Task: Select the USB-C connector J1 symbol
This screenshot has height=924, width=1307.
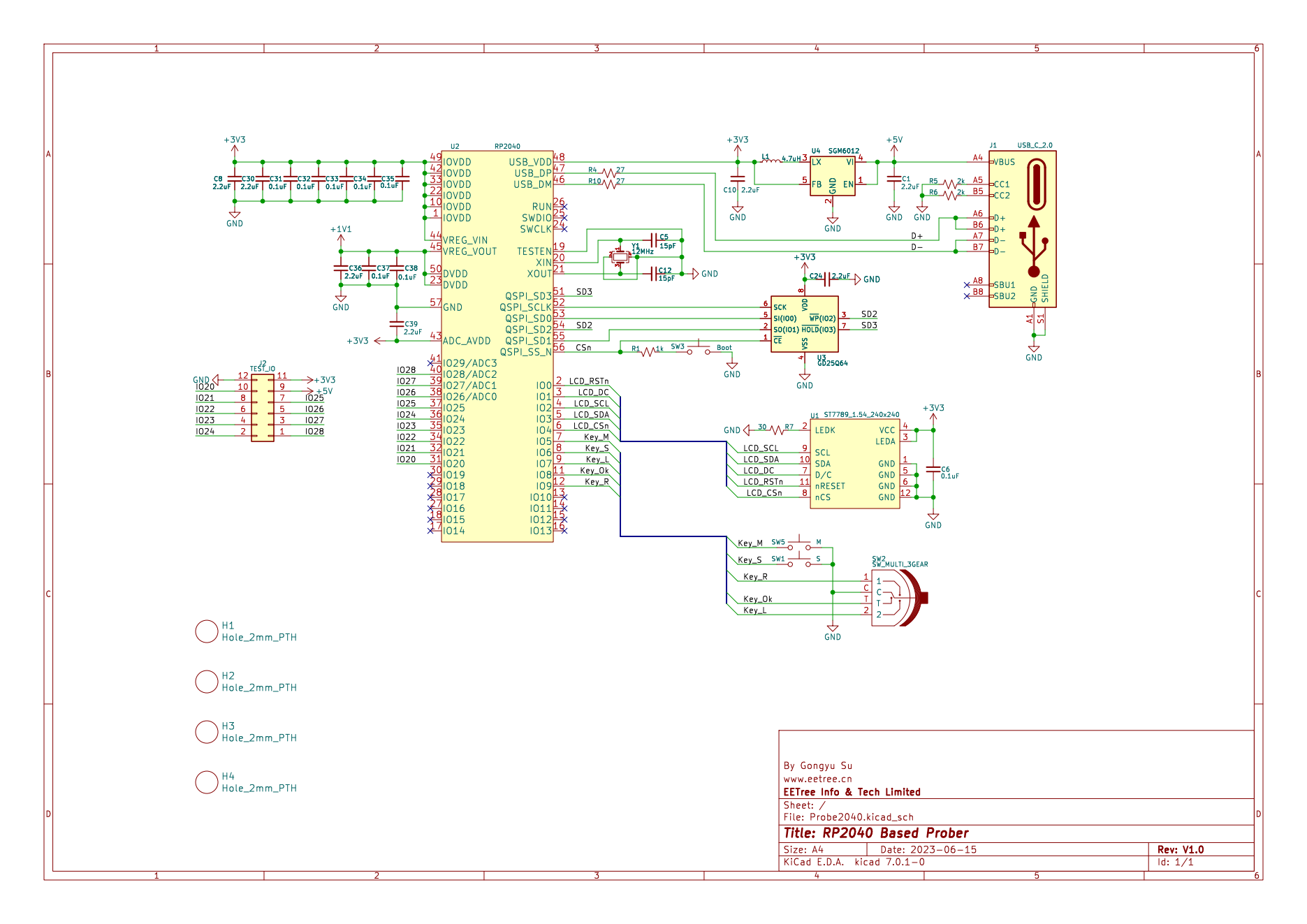Action: point(1022,229)
